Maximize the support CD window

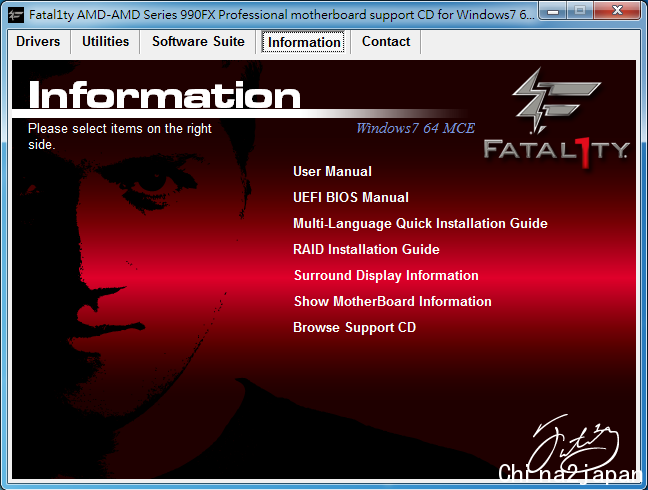click(x=580, y=11)
